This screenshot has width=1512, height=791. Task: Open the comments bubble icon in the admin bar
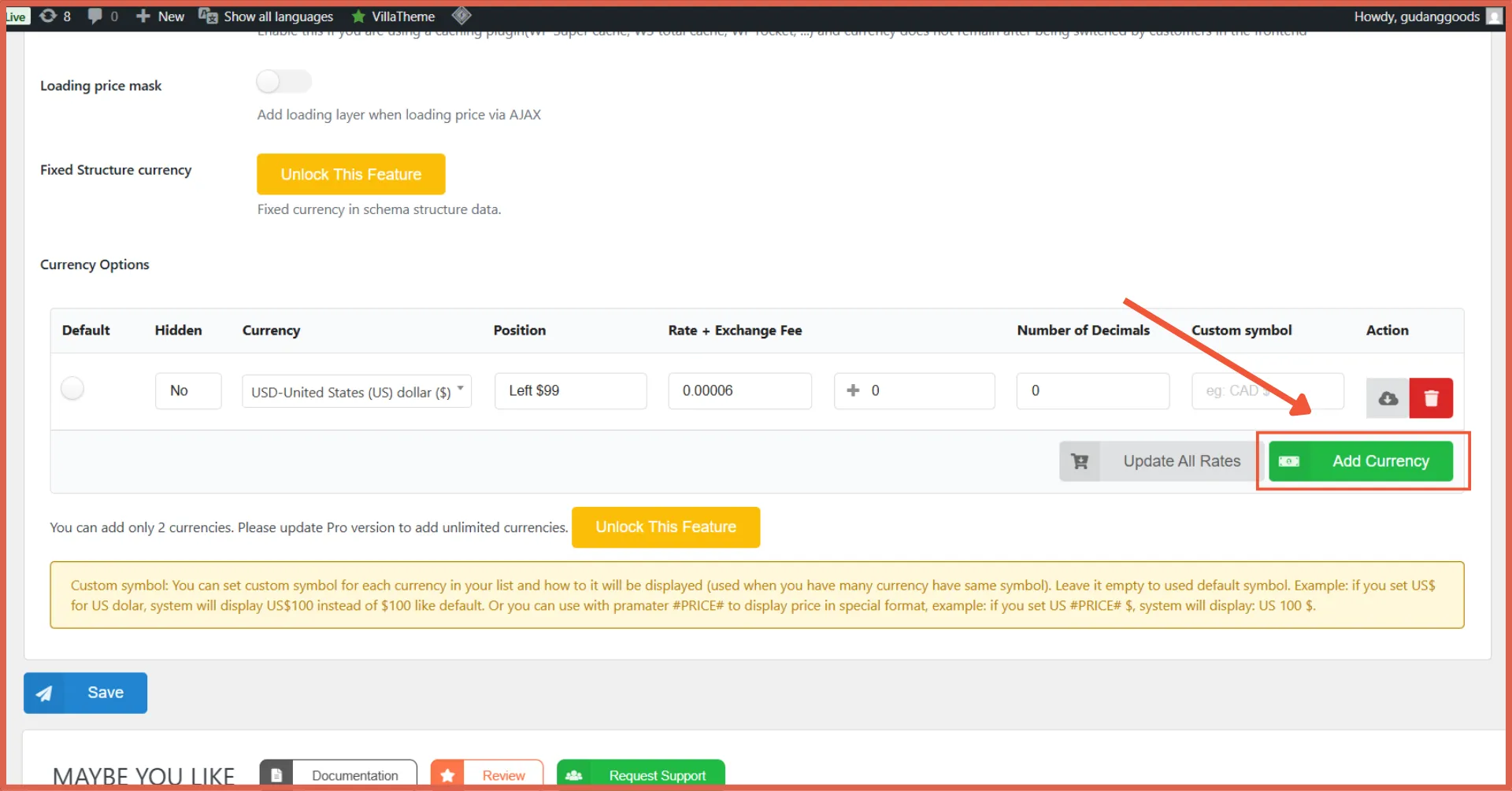[x=96, y=16]
